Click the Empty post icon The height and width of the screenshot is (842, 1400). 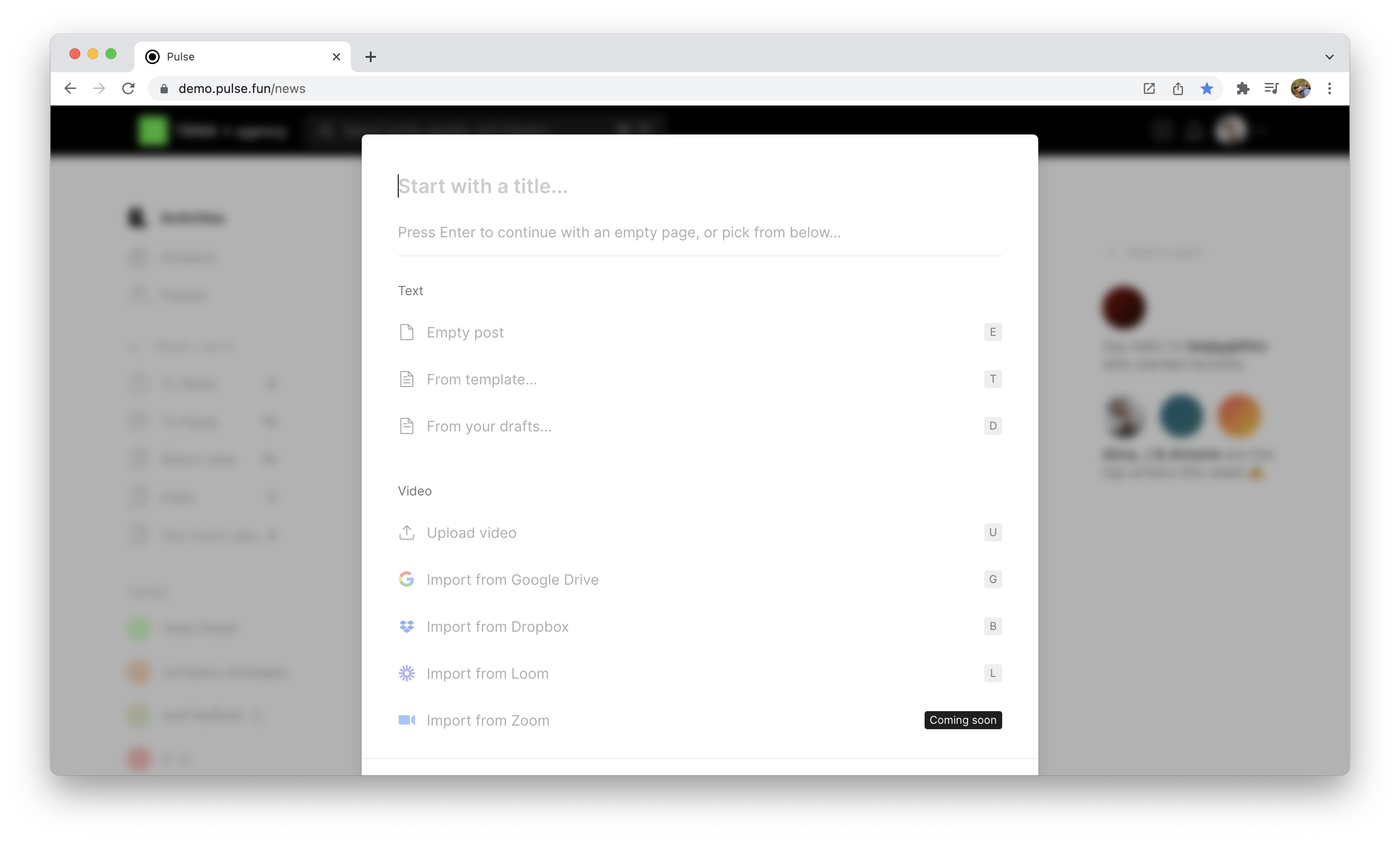click(x=406, y=332)
